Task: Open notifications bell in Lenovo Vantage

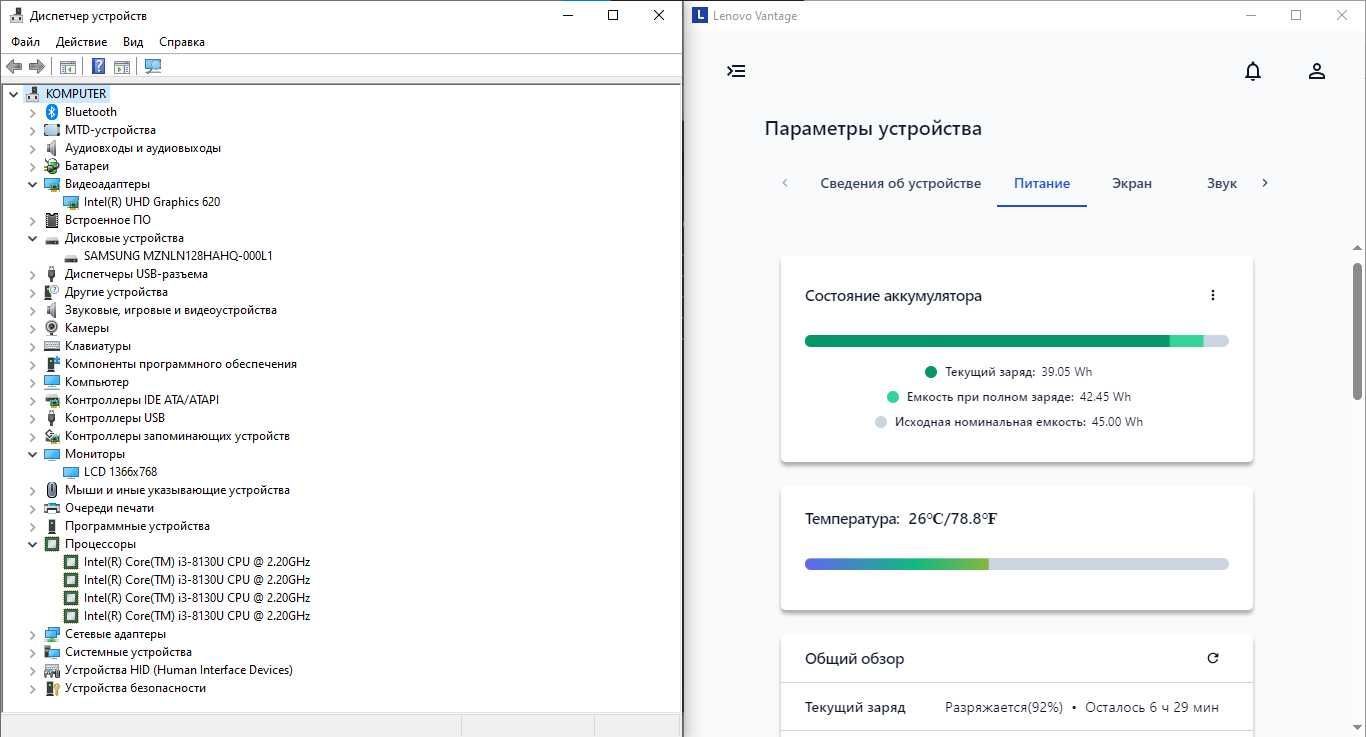Action: pos(1253,71)
